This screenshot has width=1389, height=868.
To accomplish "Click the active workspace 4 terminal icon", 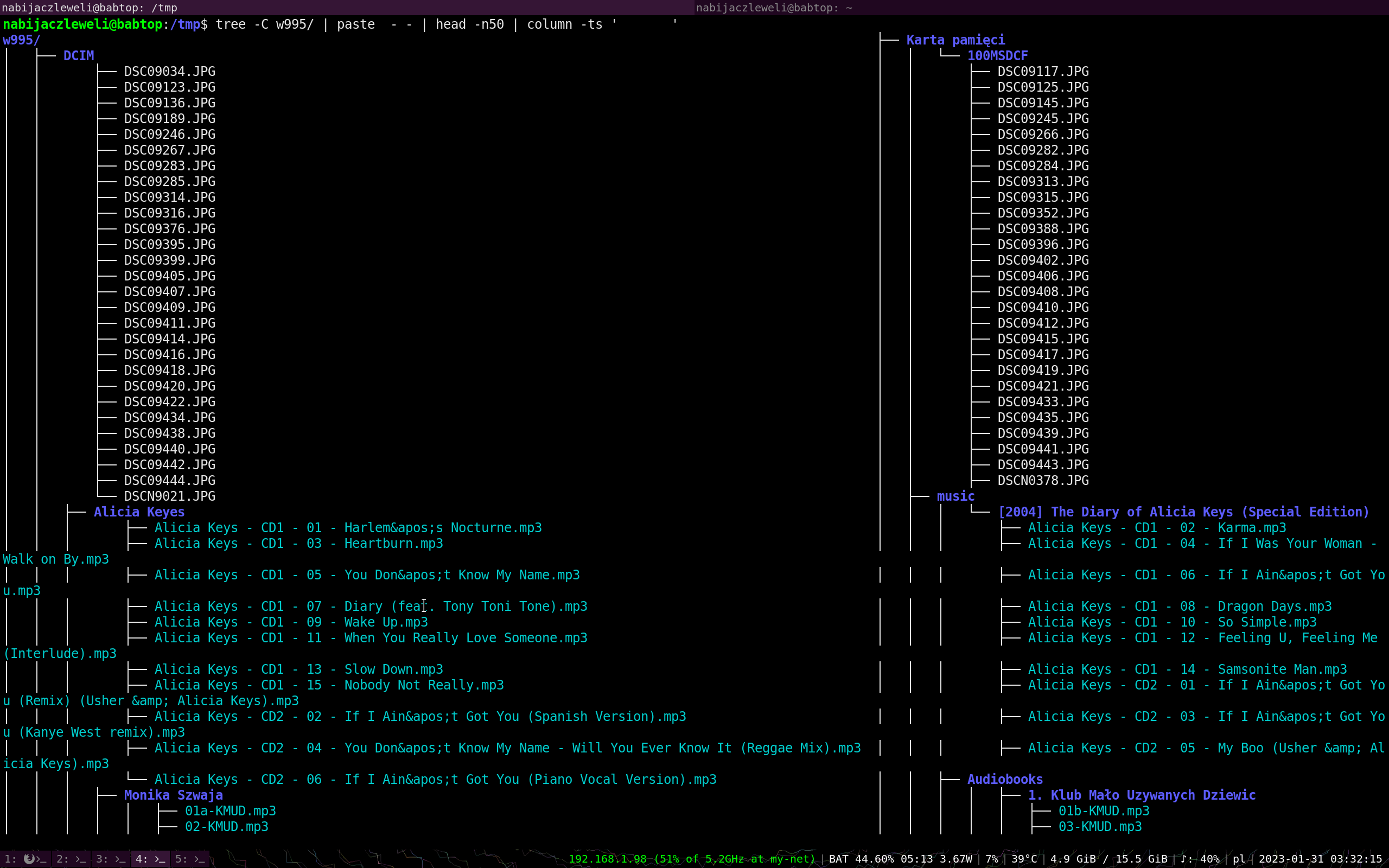I will (x=150, y=859).
